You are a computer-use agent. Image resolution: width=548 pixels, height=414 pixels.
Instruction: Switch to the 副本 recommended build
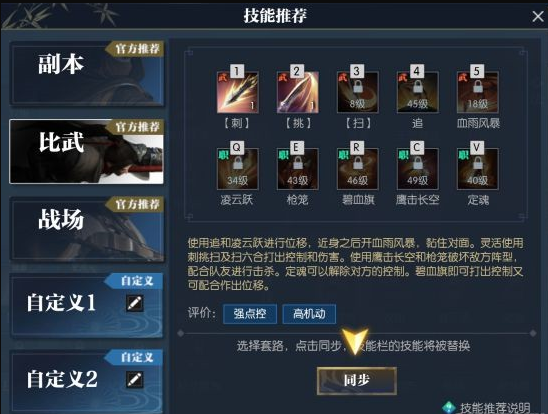tap(87, 73)
